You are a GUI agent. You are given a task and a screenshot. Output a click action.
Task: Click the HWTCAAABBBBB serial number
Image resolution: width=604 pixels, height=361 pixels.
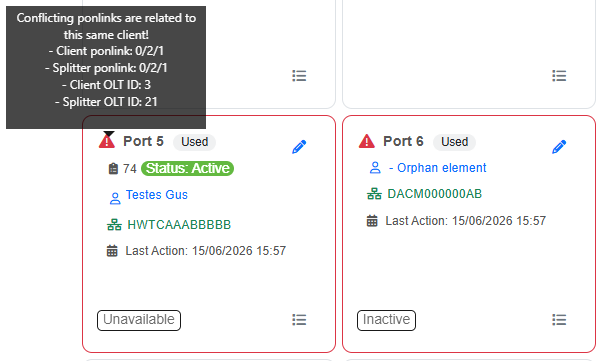(179, 225)
